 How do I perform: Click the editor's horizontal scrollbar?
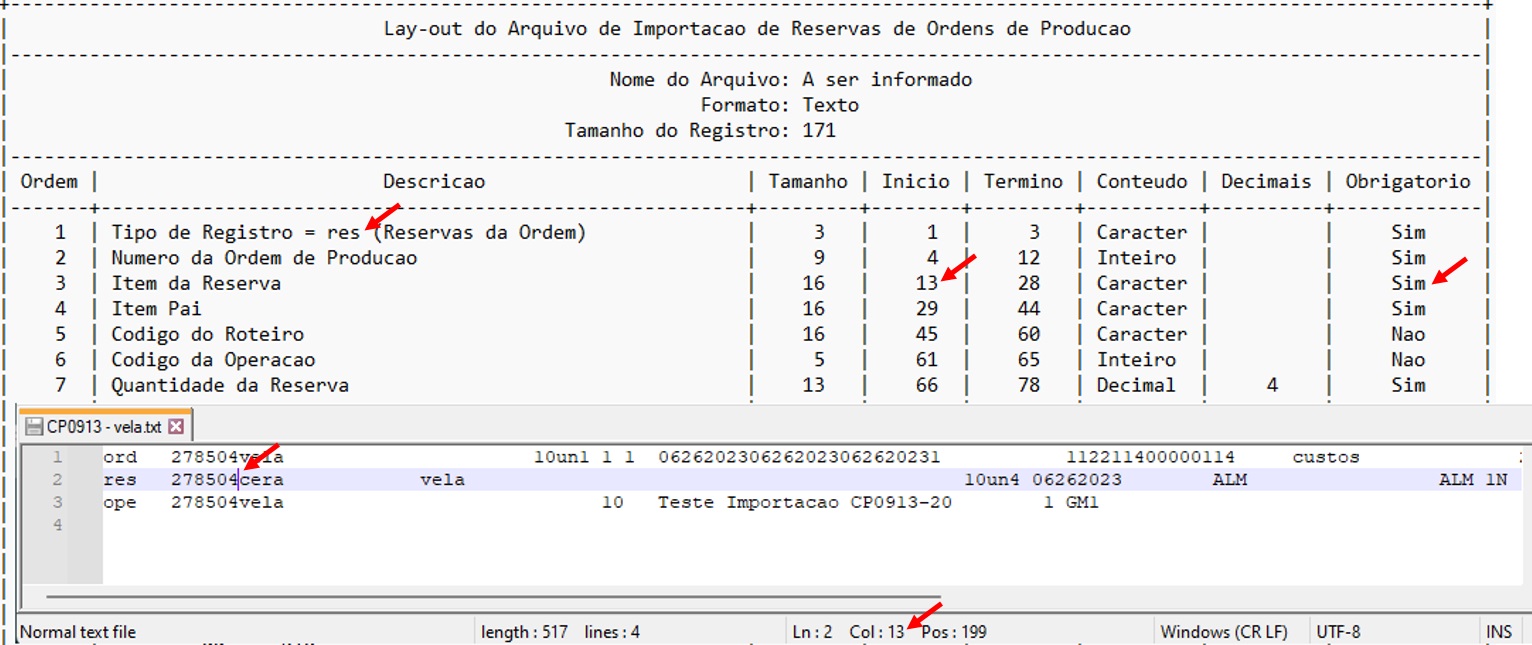(x=492, y=597)
